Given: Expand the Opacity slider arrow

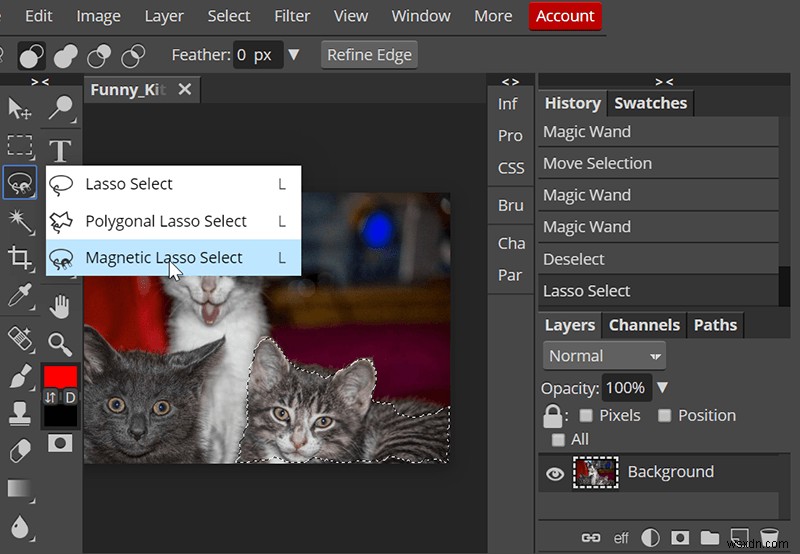Looking at the screenshot, I should click(x=662, y=388).
